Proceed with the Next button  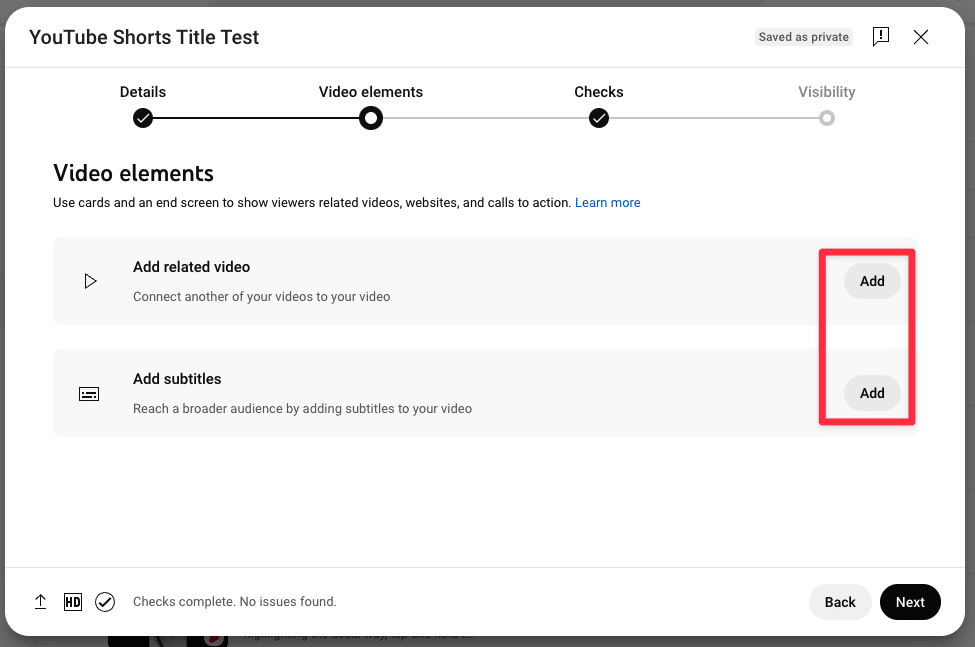(x=910, y=602)
